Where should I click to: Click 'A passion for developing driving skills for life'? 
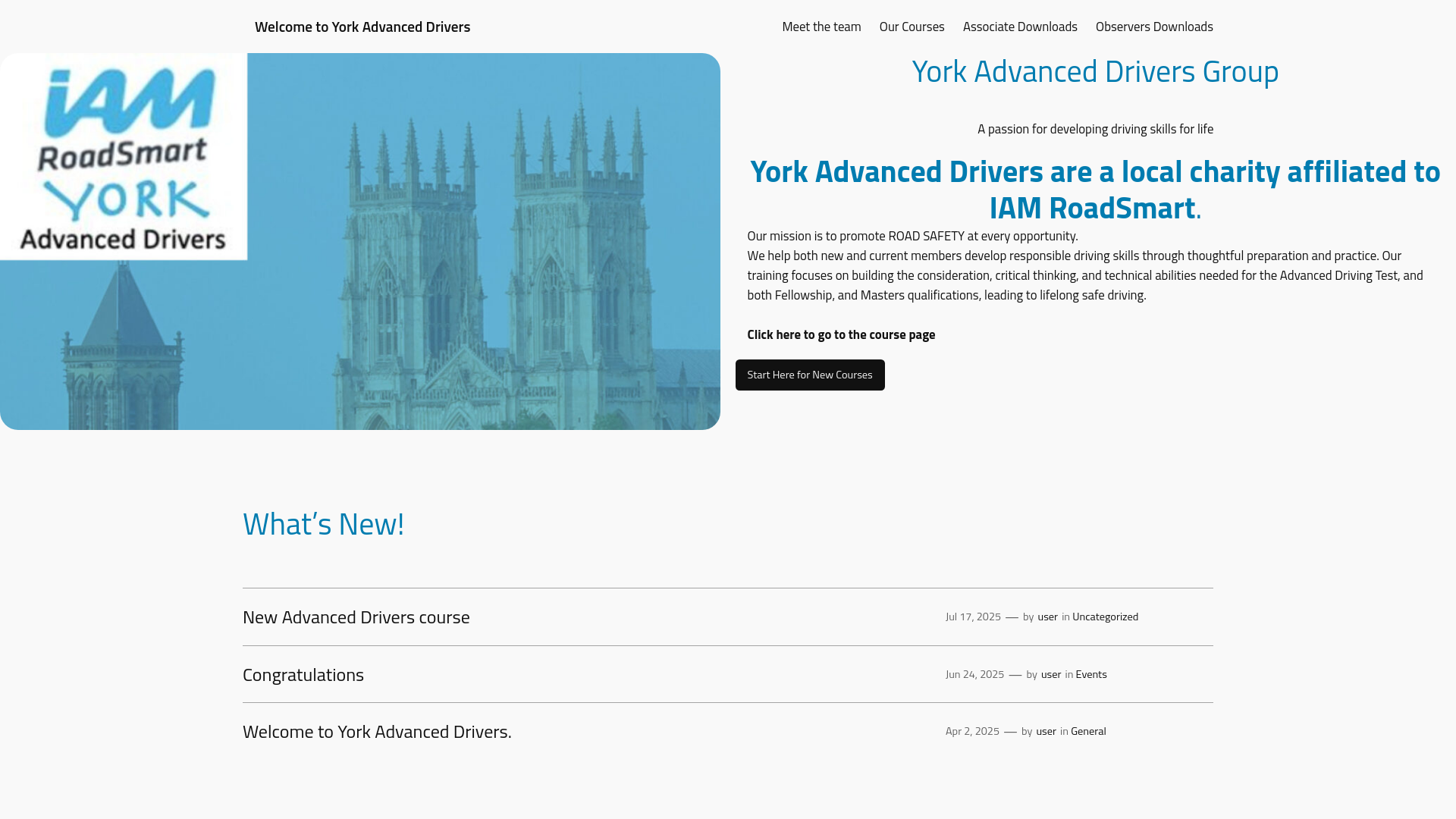click(1095, 129)
